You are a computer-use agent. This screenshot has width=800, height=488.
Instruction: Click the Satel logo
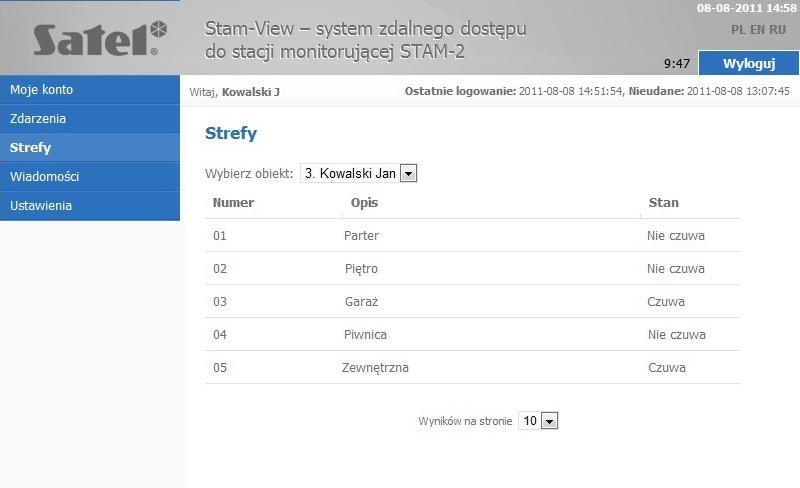tap(100, 38)
